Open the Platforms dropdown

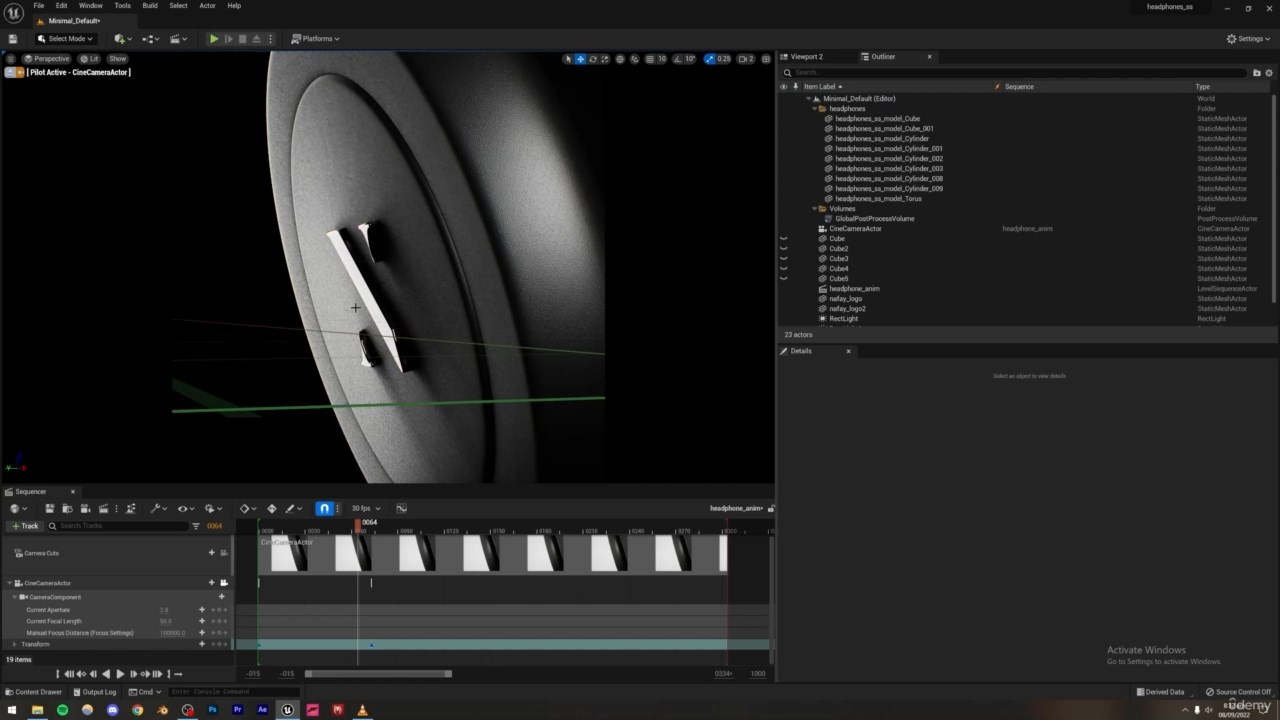point(315,39)
